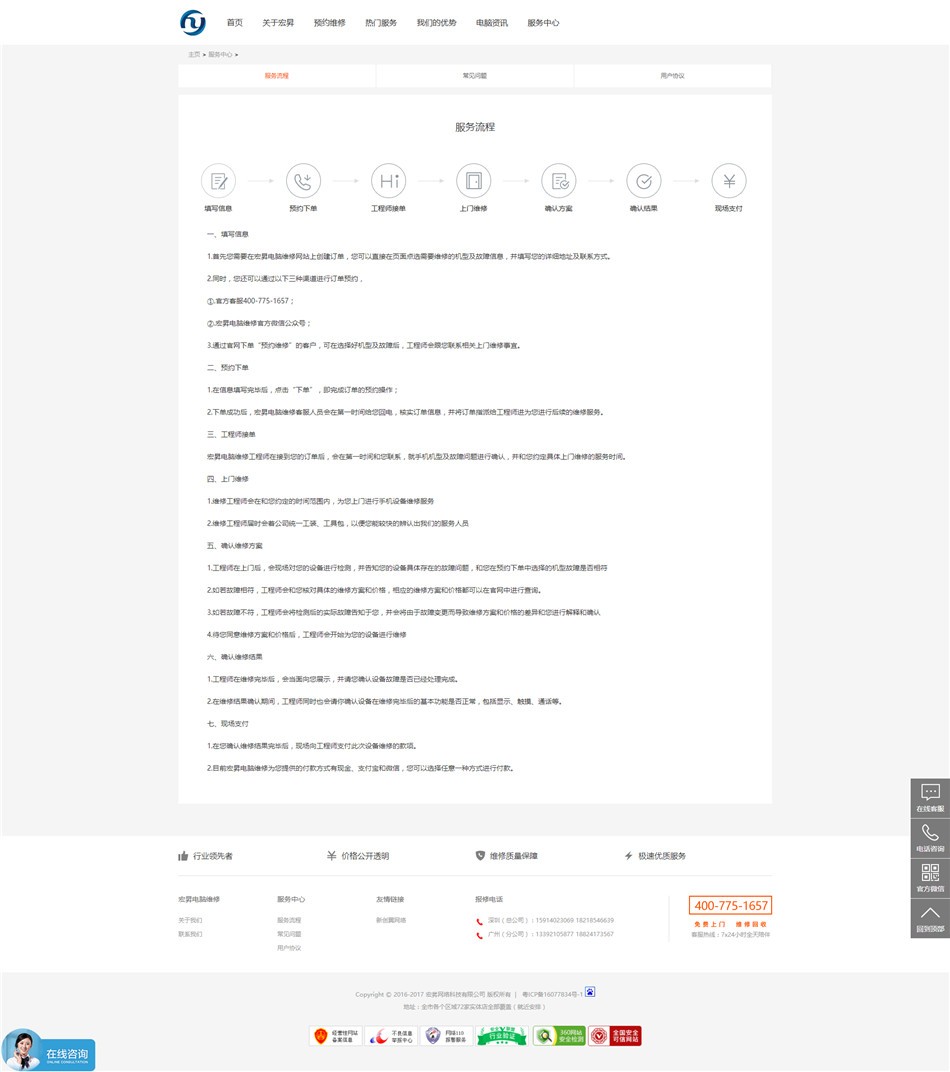Image resolution: width=950 pixels, height=1072 pixels.
Task: Click the 填写信息 pencil icon in the flow
Action: click(217, 181)
